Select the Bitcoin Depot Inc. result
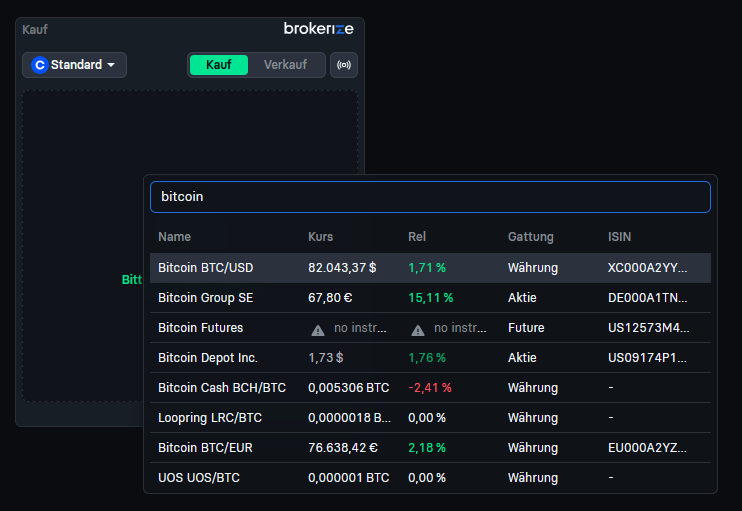Viewport: 742px width, 511px height. [x=430, y=358]
